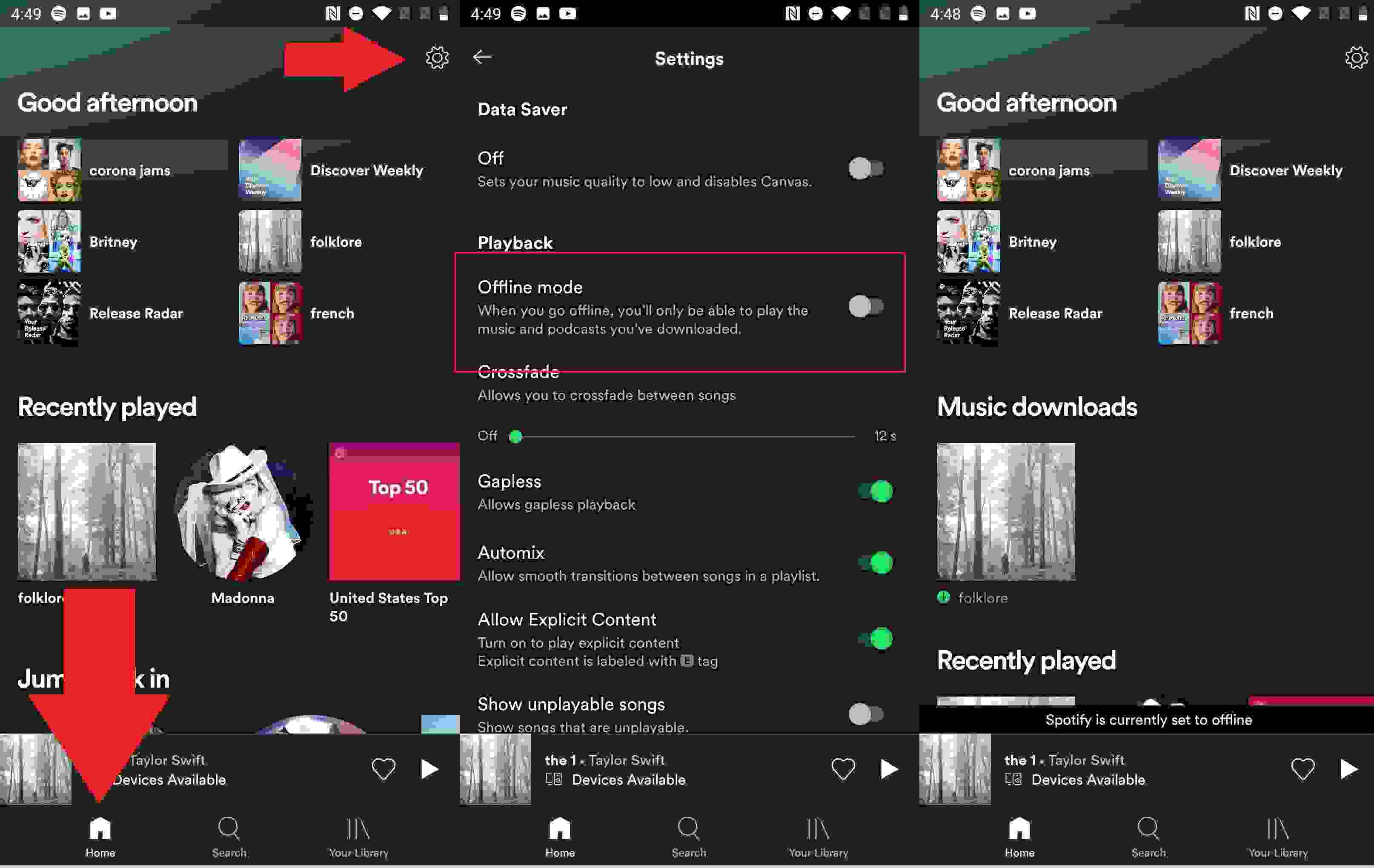Tap the back arrow in Settings header
The height and width of the screenshot is (868, 1374).
click(x=483, y=57)
